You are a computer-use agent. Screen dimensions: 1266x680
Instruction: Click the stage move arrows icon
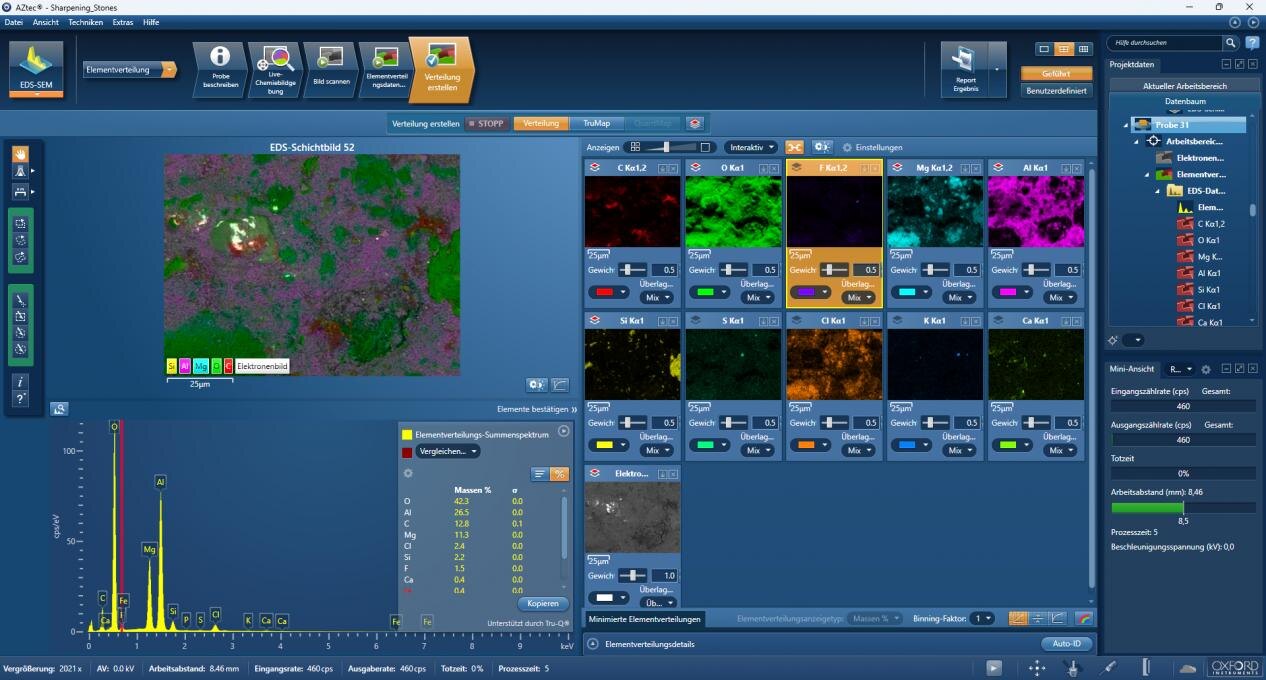click(1036, 668)
